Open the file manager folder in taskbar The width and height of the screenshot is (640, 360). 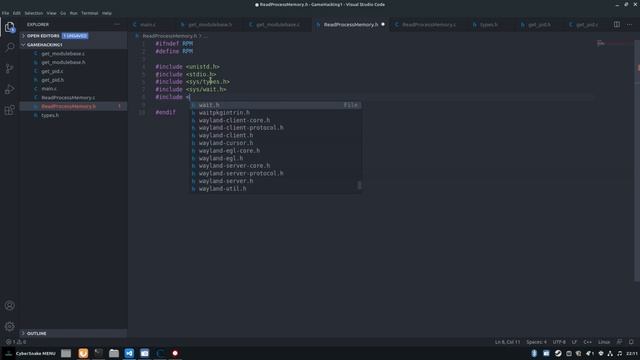tap(114, 353)
